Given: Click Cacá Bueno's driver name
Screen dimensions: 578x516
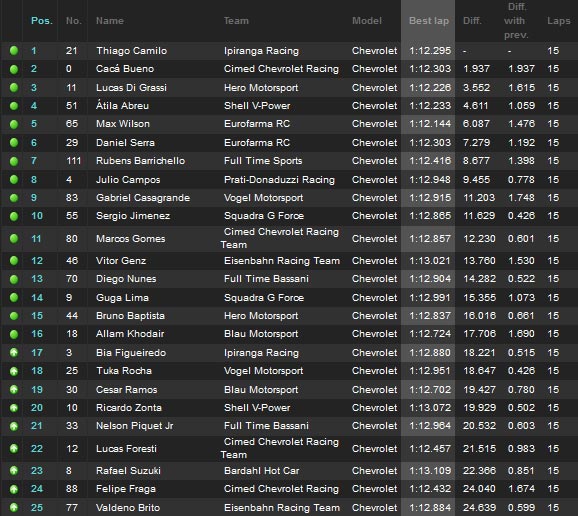Looking at the screenshot, I should (125, 69).
